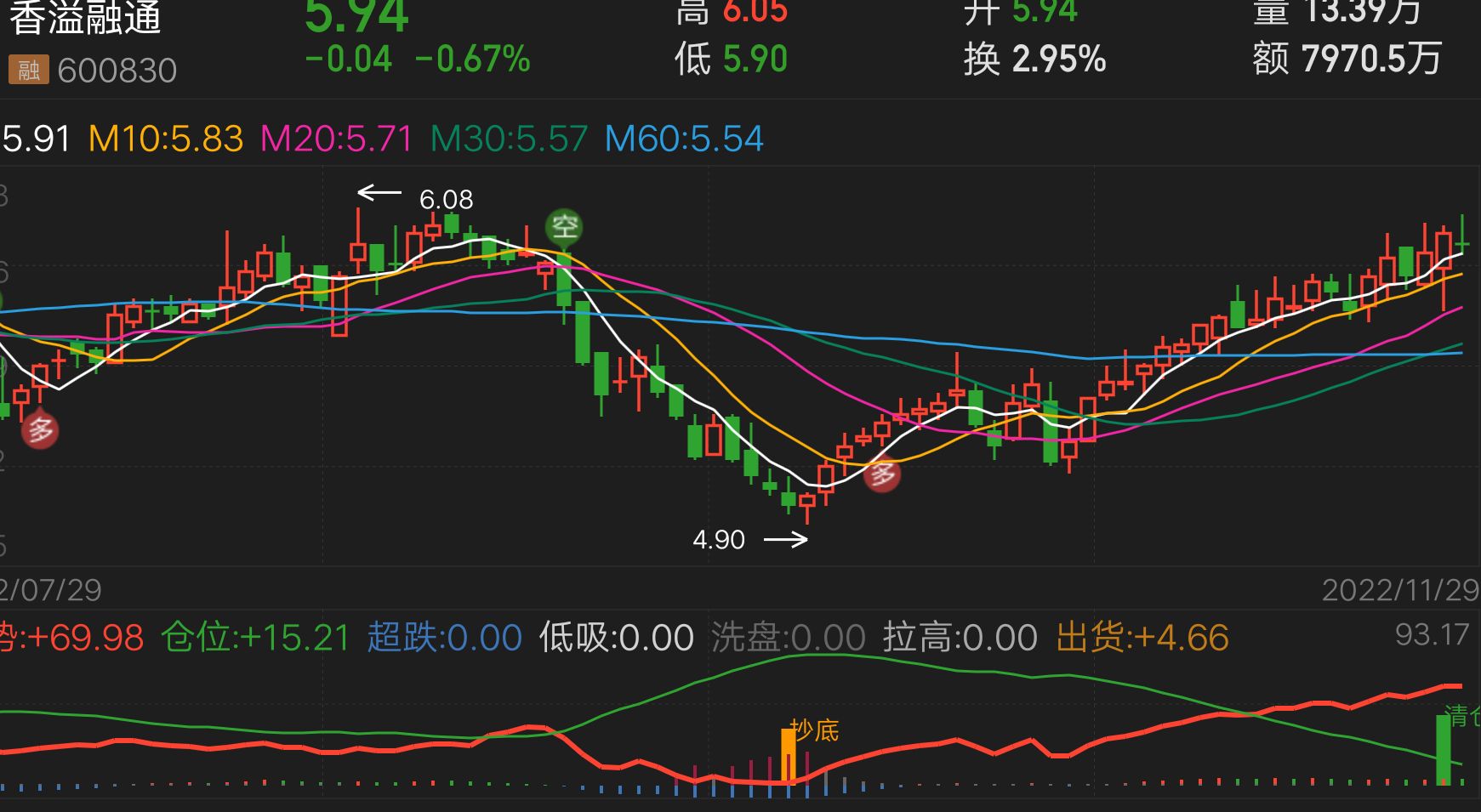
Task: Click the 4.90 low price label
Action: (x=719, y=540)
